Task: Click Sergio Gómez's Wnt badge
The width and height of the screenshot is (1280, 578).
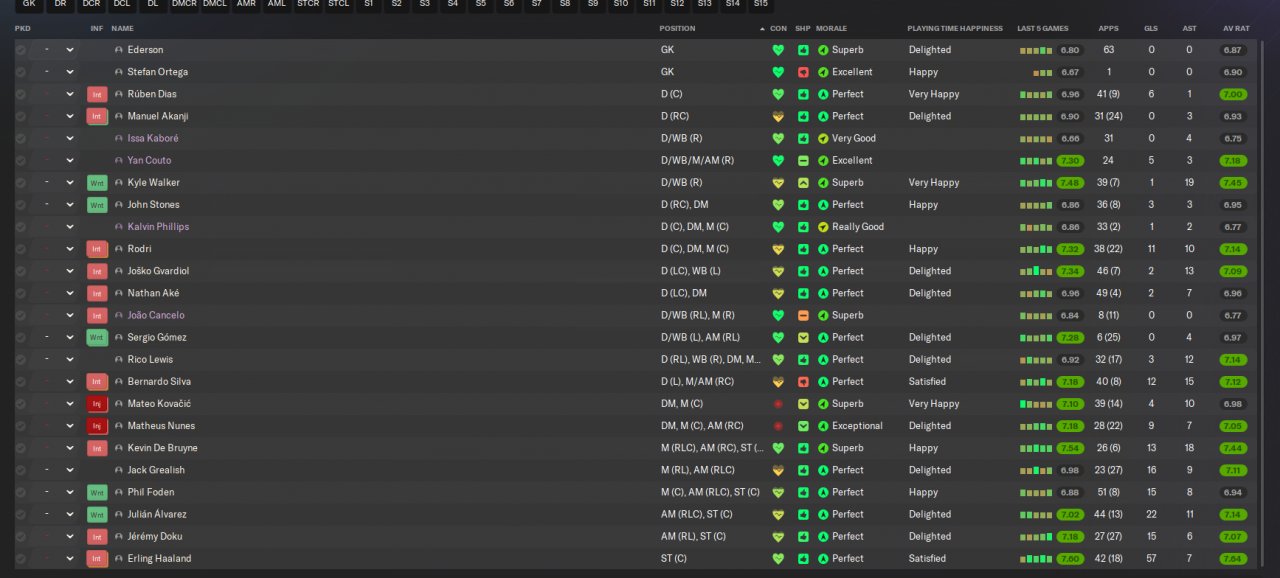Action: pos(97,338)
